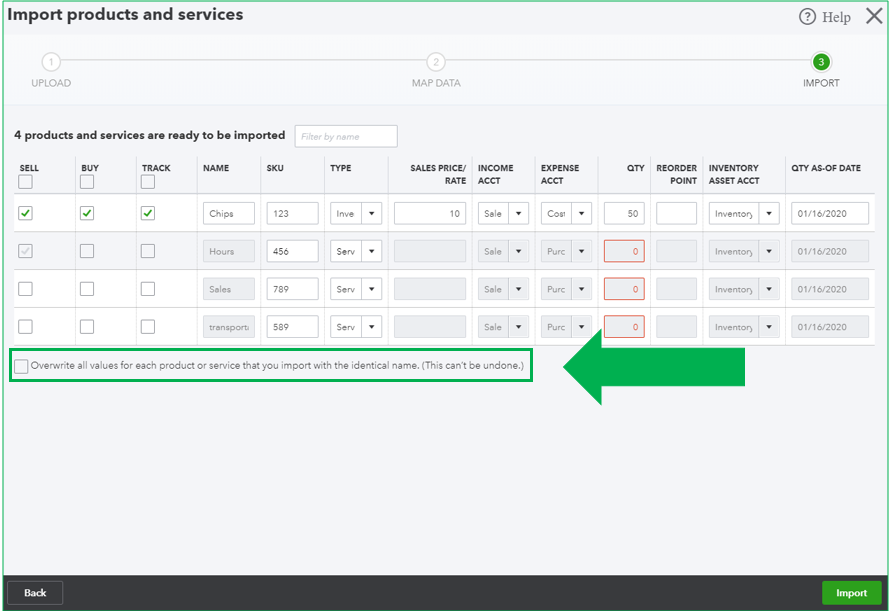Click the green Import button

(851, 593)
